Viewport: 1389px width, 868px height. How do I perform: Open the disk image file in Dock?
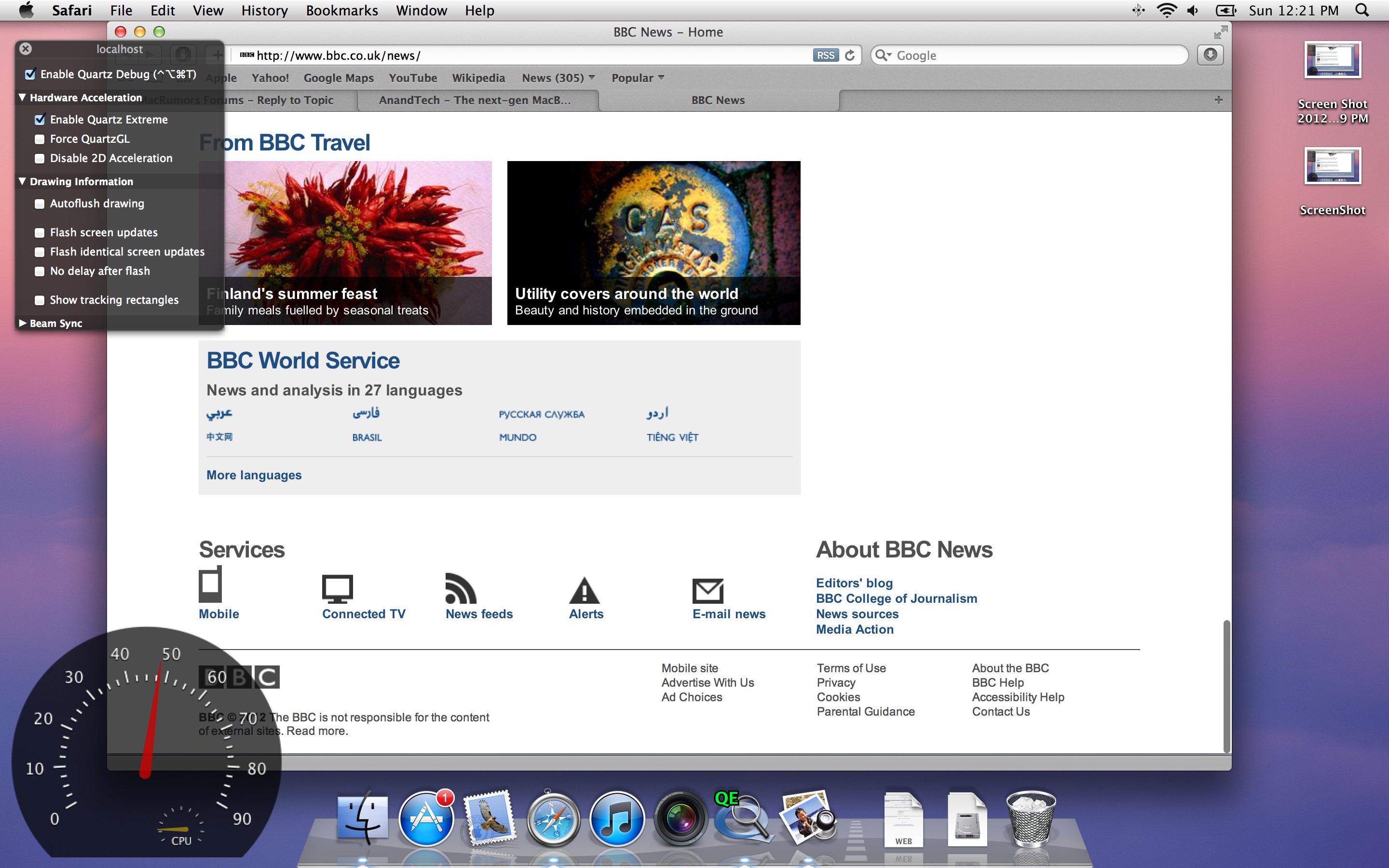(967, 820)
